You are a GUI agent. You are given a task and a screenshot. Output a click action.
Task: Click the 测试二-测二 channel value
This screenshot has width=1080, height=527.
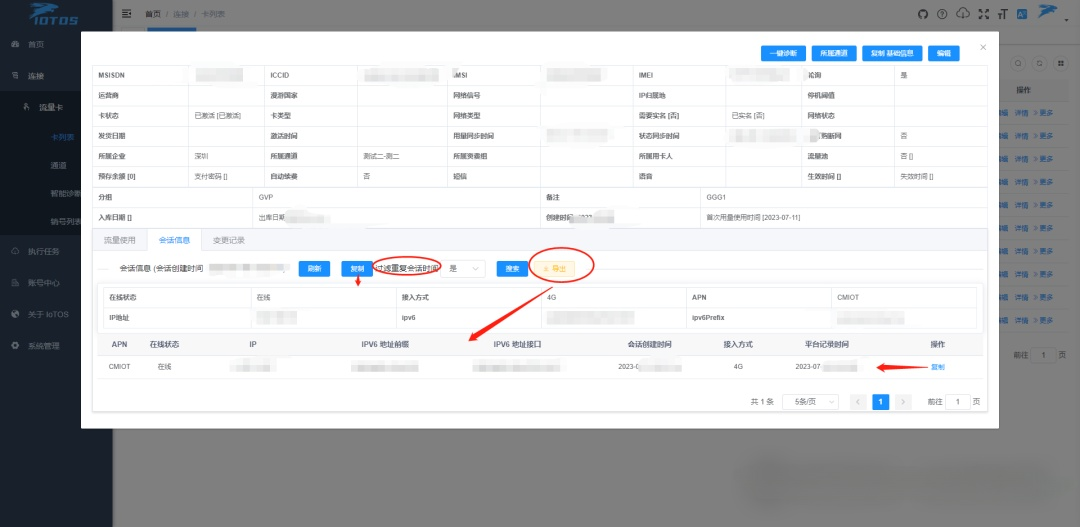(382, 156)
